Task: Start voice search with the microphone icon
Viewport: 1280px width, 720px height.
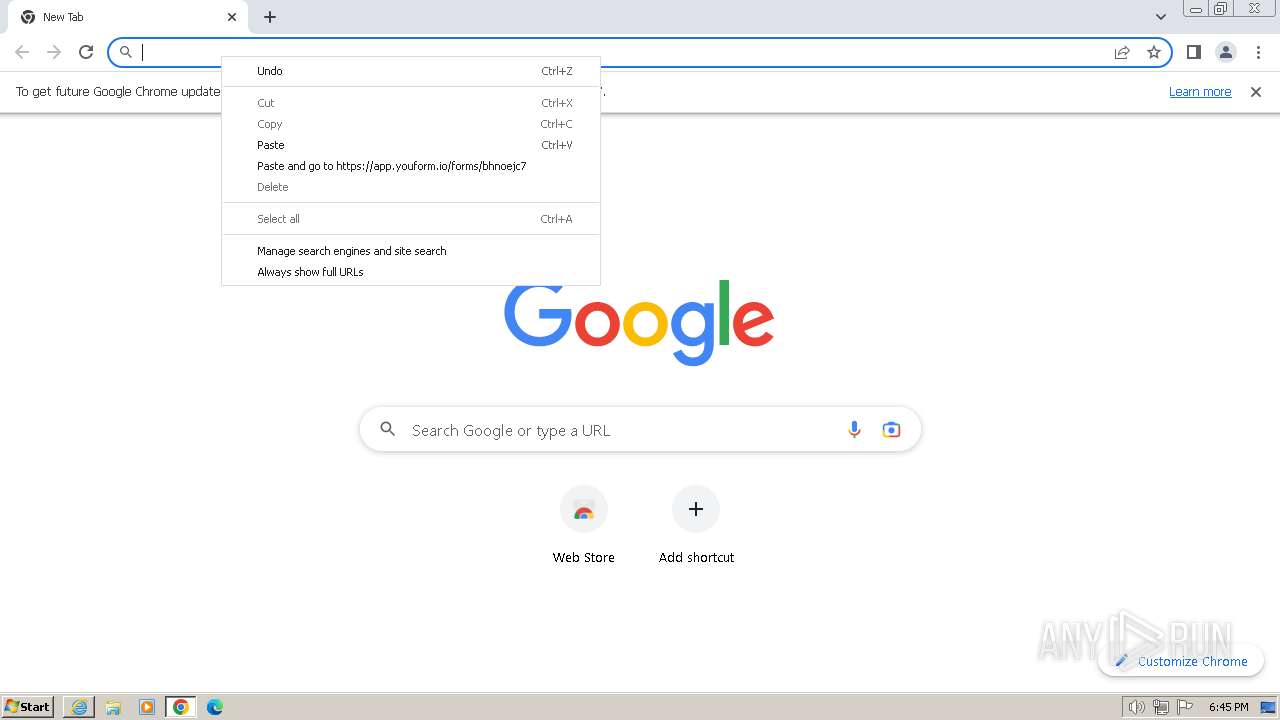Action: pos(854,430)
